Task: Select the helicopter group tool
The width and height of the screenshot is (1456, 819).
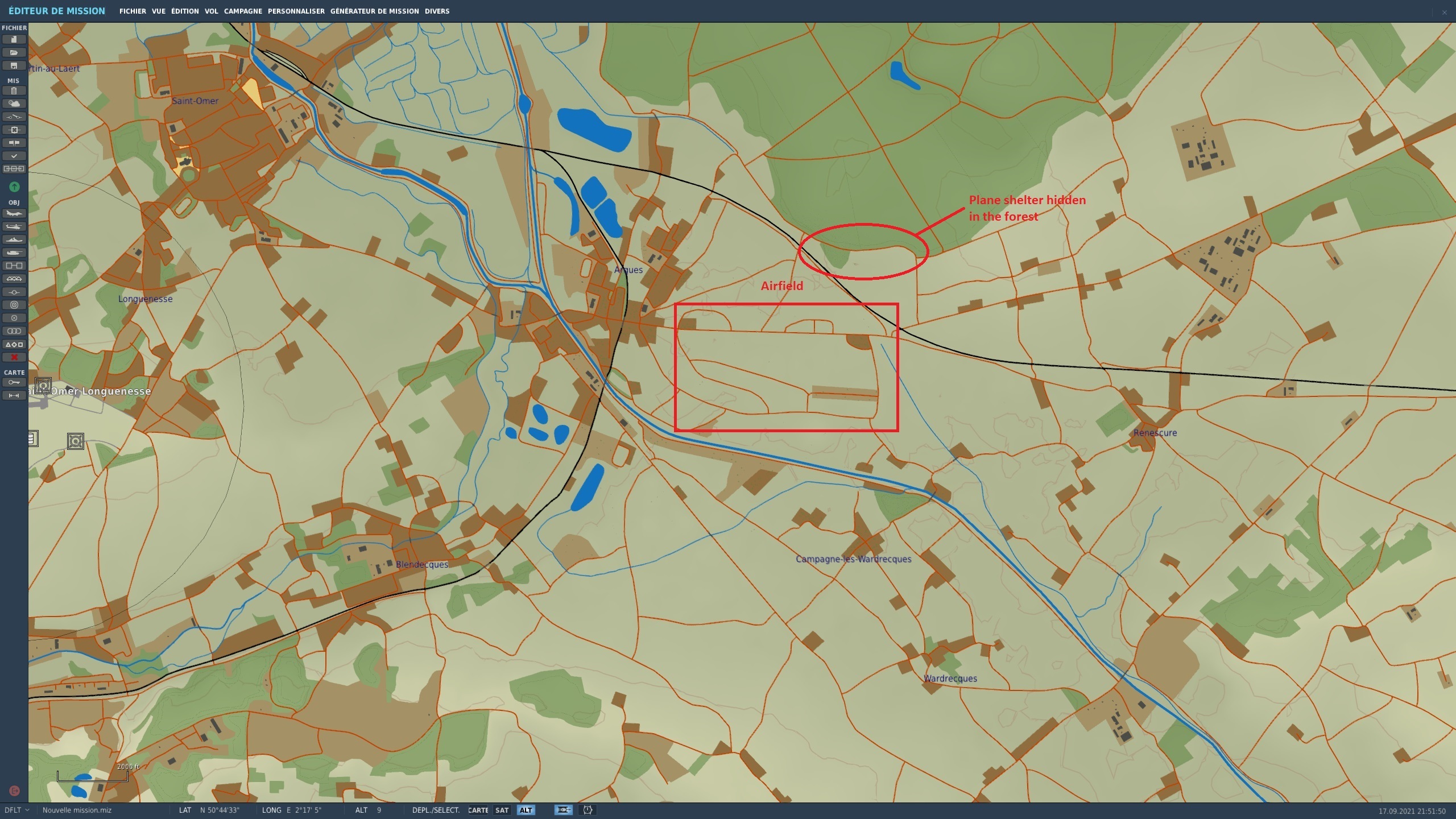Action: 14,226
